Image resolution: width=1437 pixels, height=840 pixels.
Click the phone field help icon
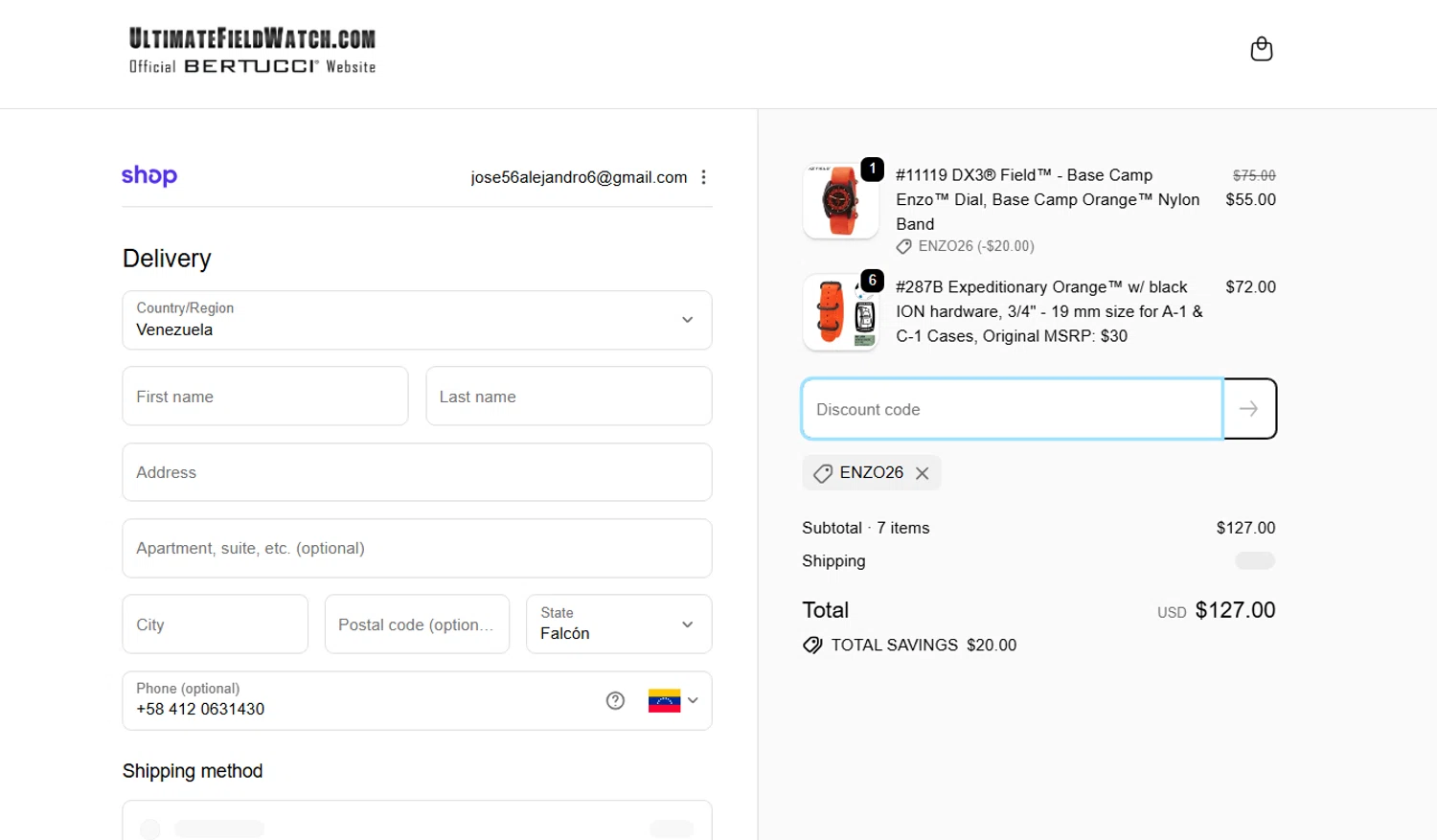[615, 701]
